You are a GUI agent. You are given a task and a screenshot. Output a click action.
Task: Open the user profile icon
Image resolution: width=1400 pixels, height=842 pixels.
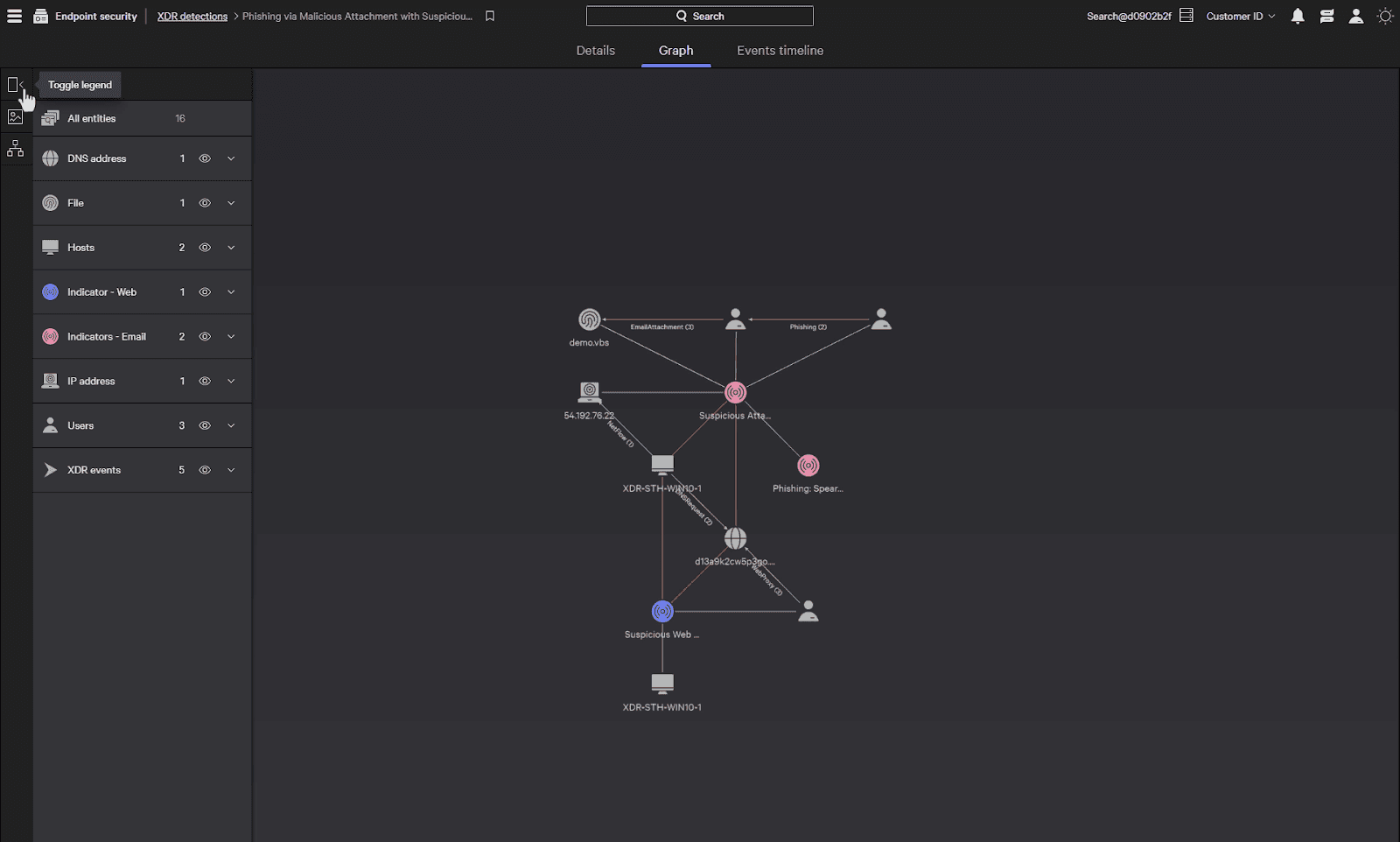pyautogui.click(x=1355, y=16)
